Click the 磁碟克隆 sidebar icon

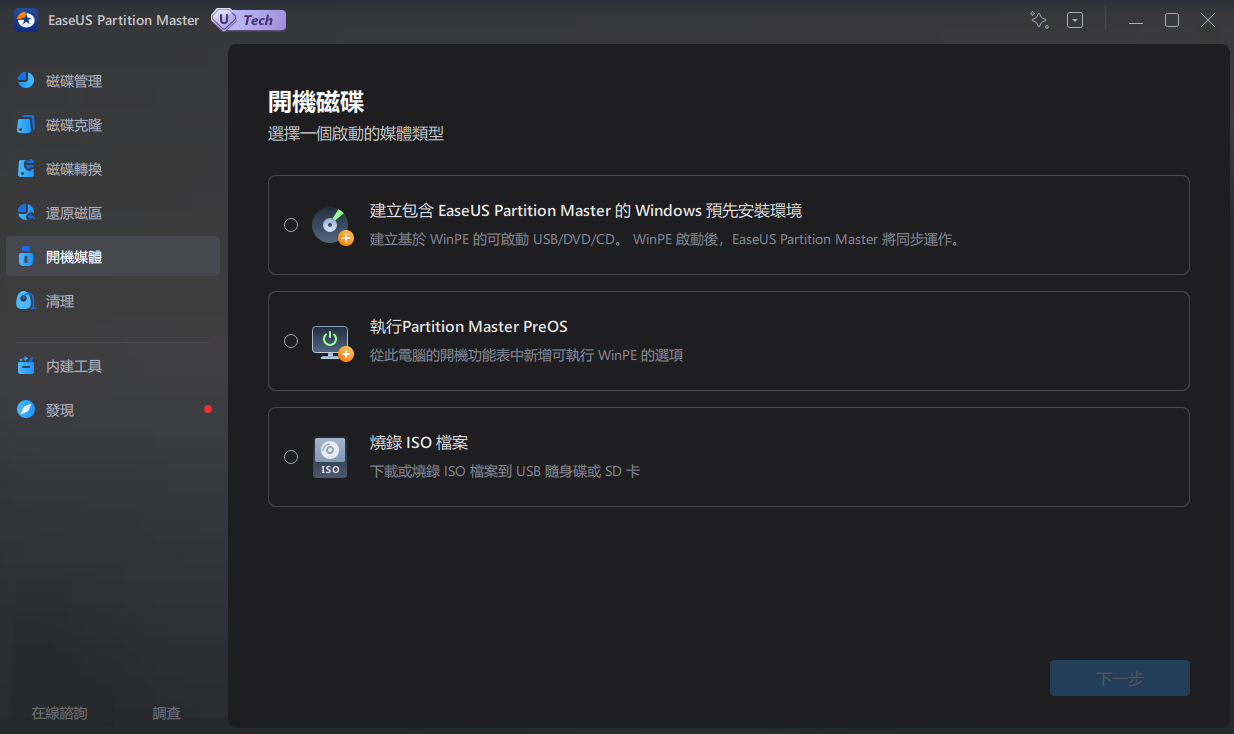tap(26, 125)
